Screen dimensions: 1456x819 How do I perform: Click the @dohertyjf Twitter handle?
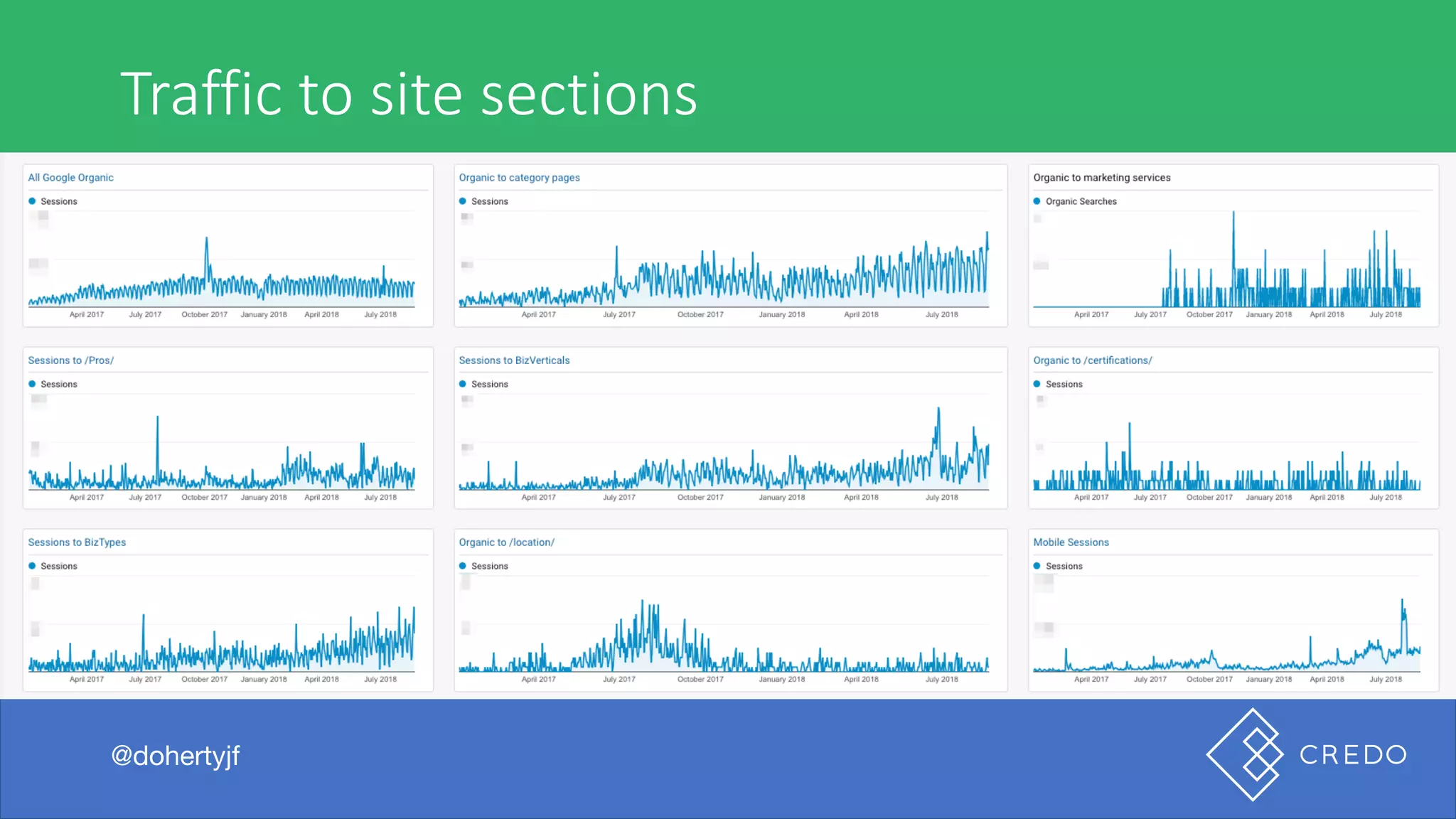point(176,756)
